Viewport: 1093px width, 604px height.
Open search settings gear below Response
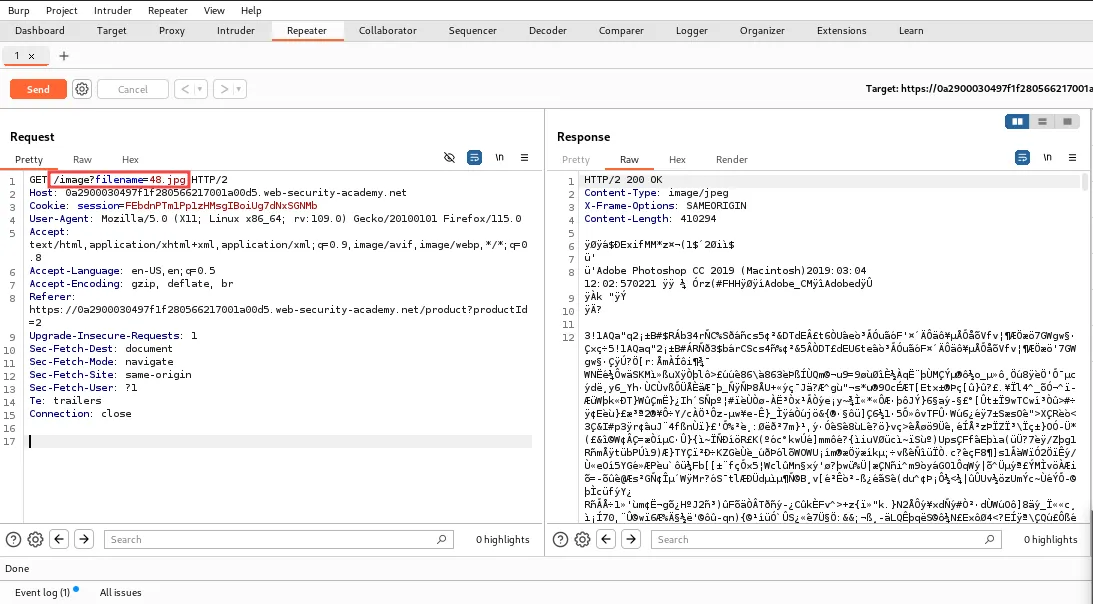[x=583, y=539]
